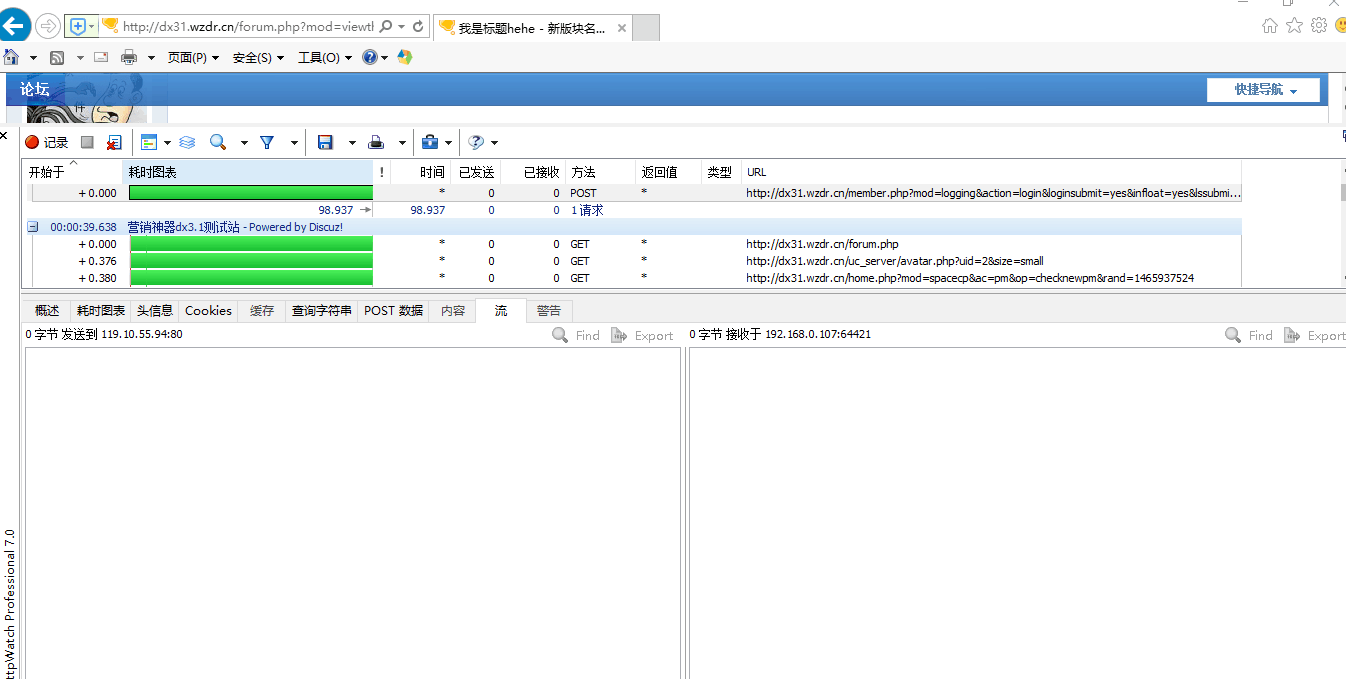
Task: Click the blue toolbox tools icon
Action: (x=429, y=143)
